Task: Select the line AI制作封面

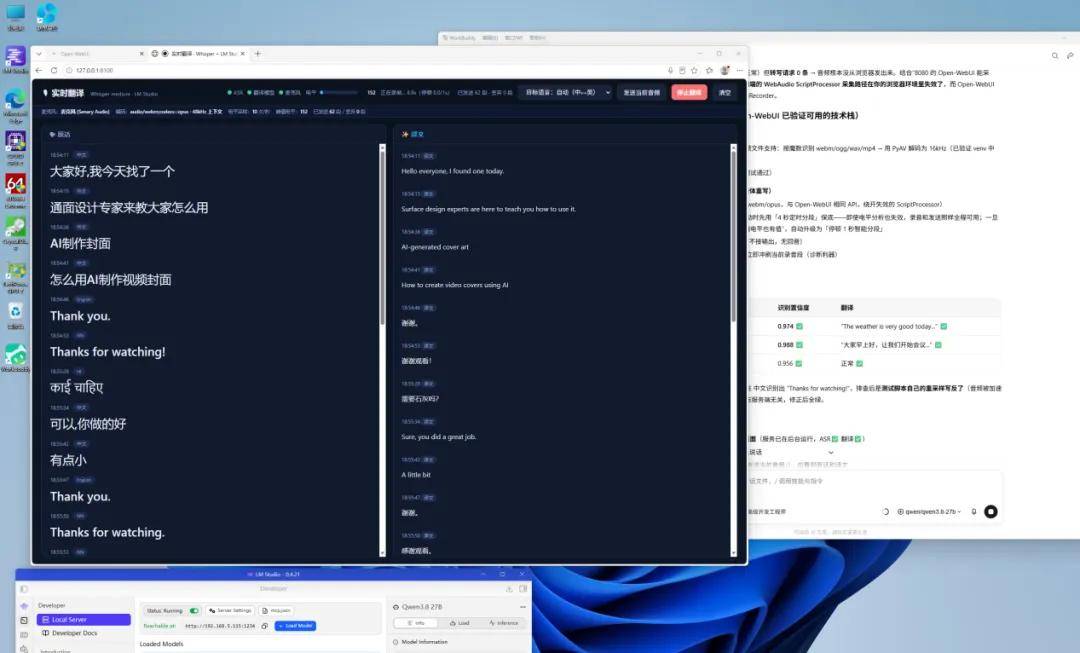Action: coord(80,243)
